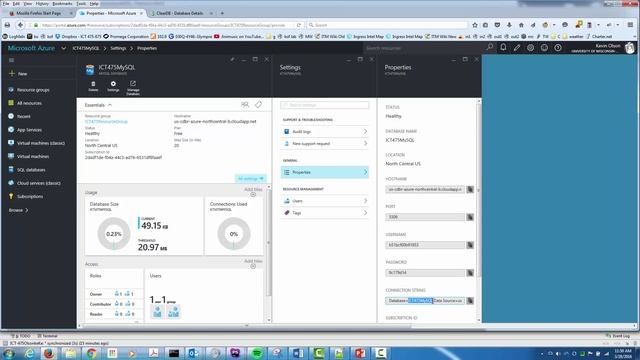The image size is (640, 360).
Task: Click the edit pencil icon in top bar
Action: [517, 48]
